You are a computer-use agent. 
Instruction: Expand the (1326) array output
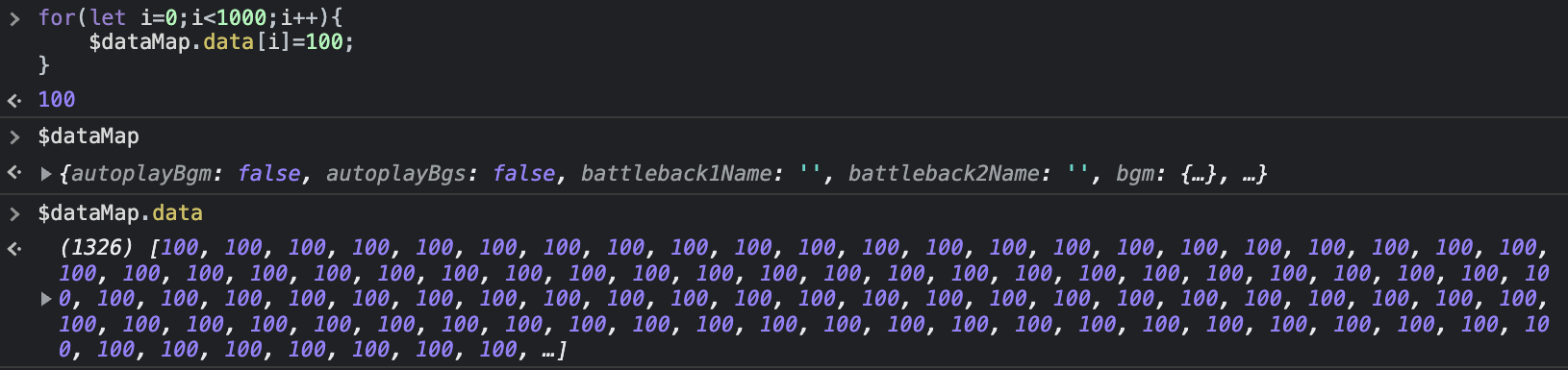click(45, 299)
